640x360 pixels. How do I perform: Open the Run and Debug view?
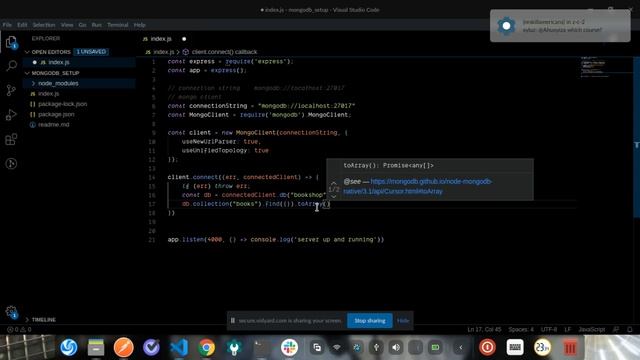click(11, 115)
